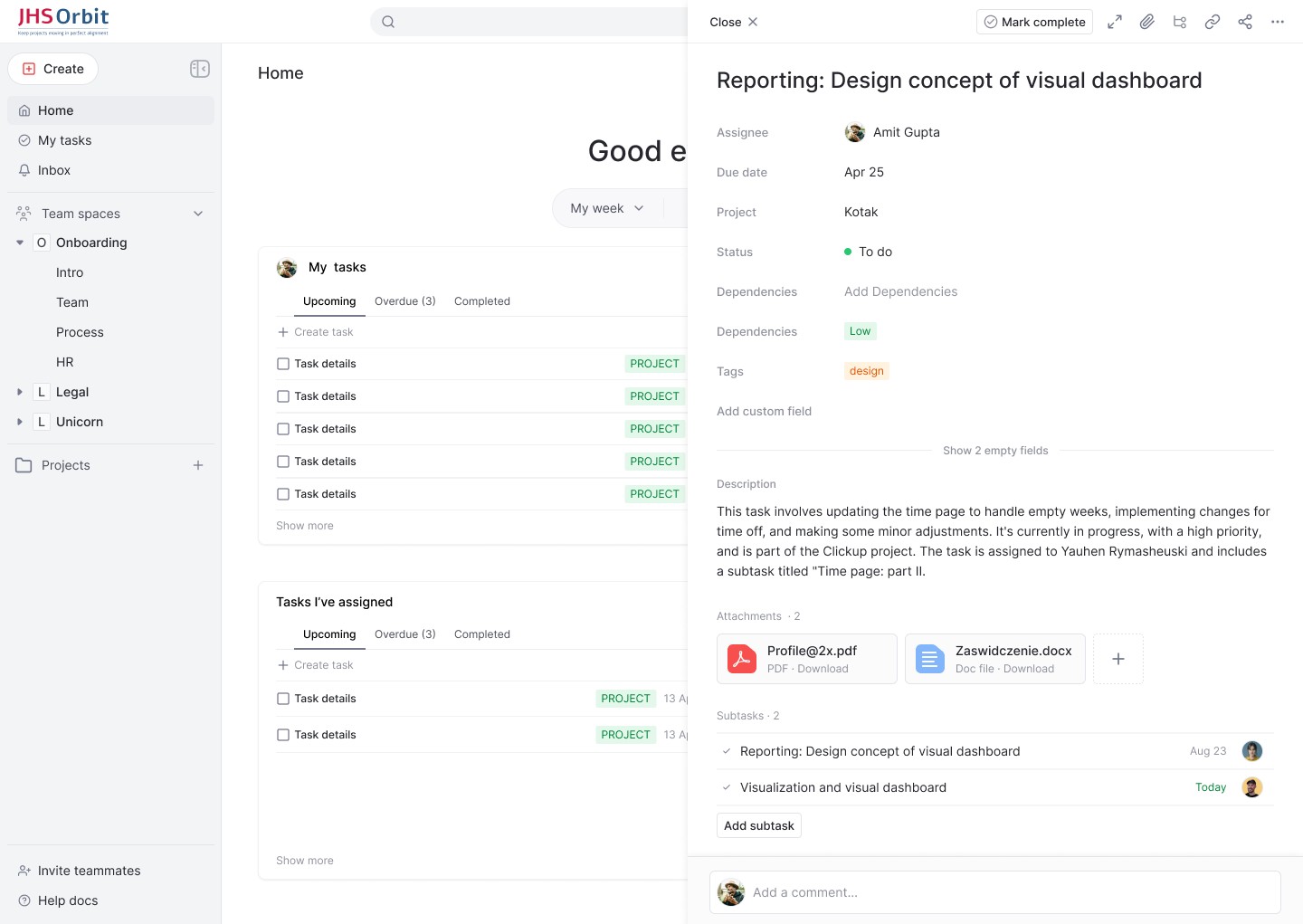Screen dimensions: 1303x924
Task: Click the Create button
Action: tap(52, 69)
